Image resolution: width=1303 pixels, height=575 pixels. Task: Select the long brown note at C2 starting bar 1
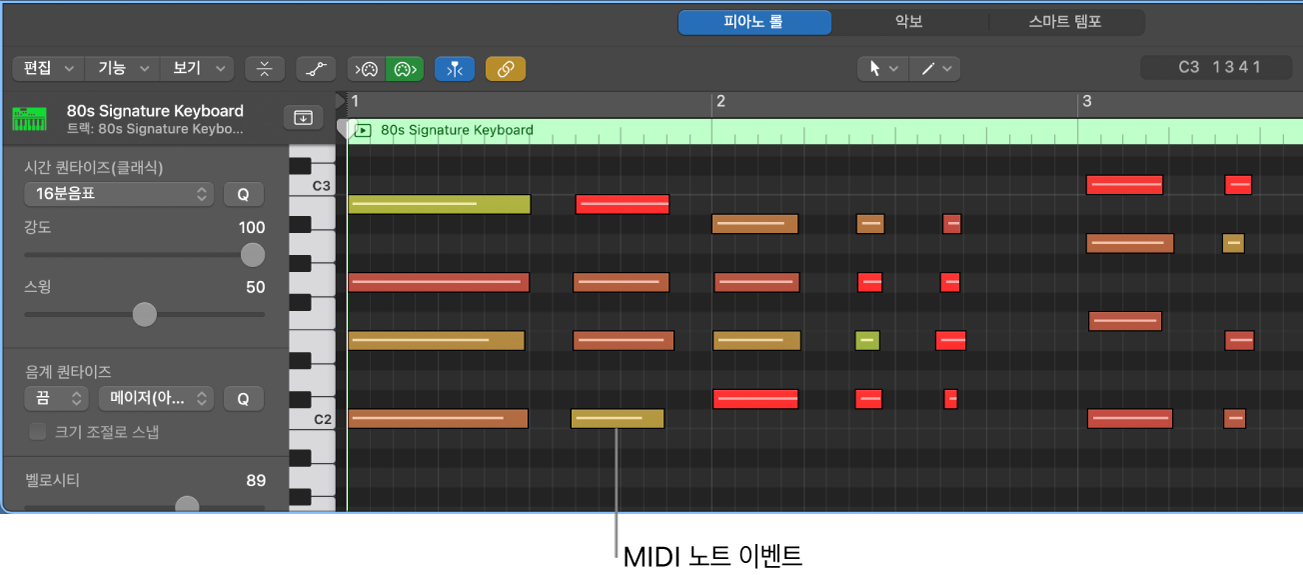coord(438,419)
